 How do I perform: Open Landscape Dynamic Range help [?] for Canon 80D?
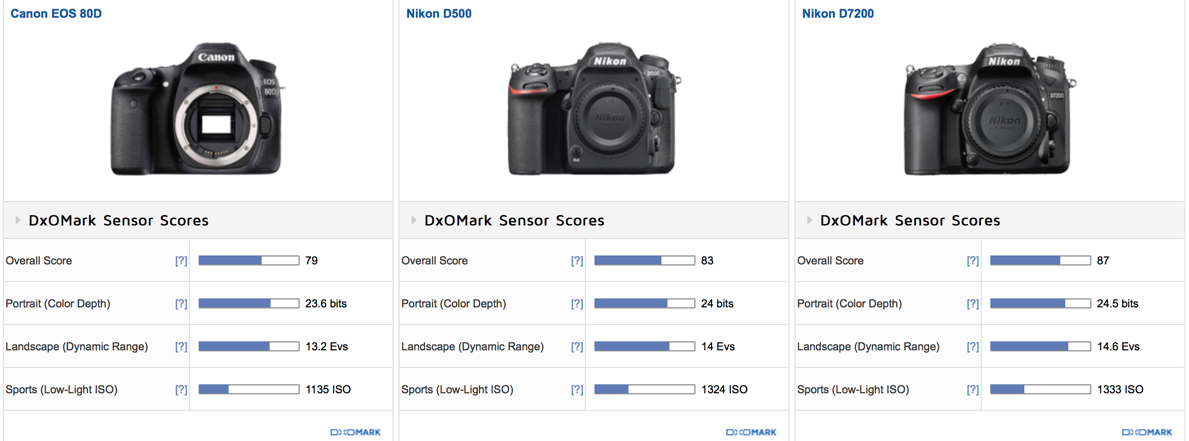click(181, 347)
